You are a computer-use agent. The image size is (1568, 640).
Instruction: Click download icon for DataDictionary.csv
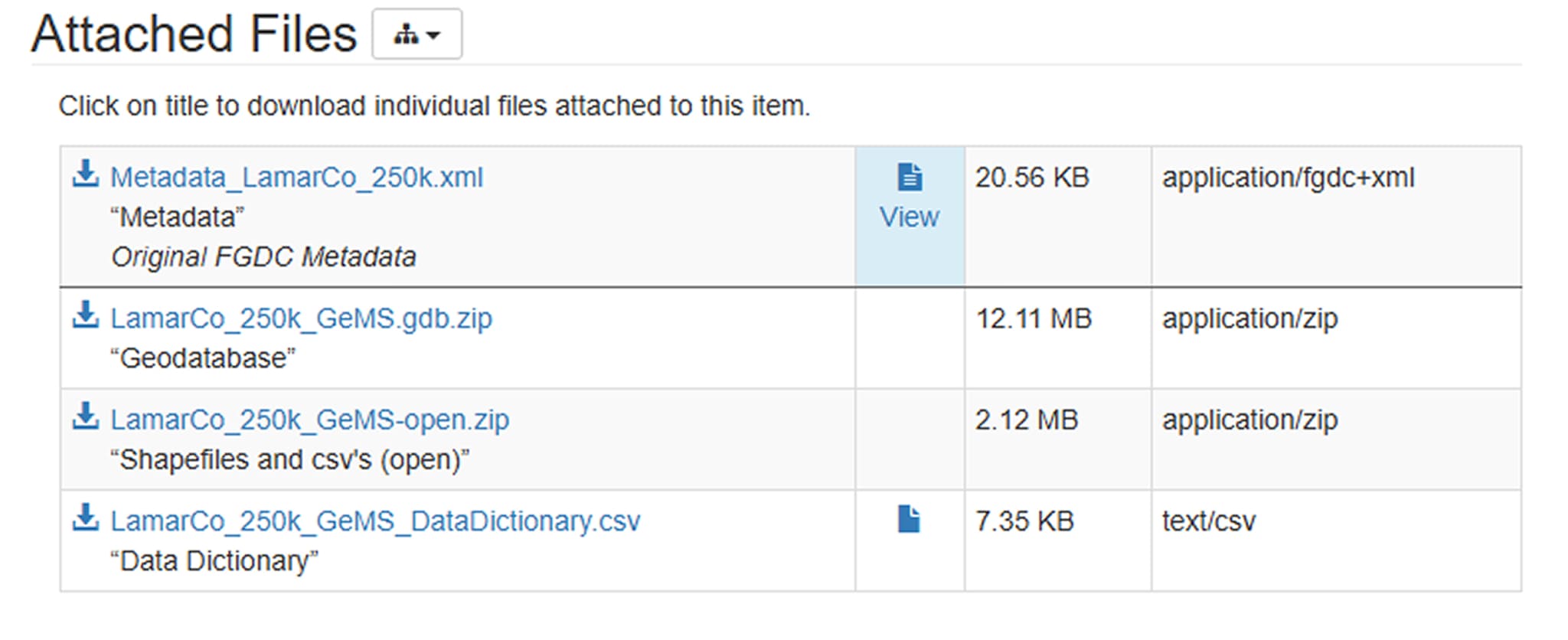click(x=86, y=518)
